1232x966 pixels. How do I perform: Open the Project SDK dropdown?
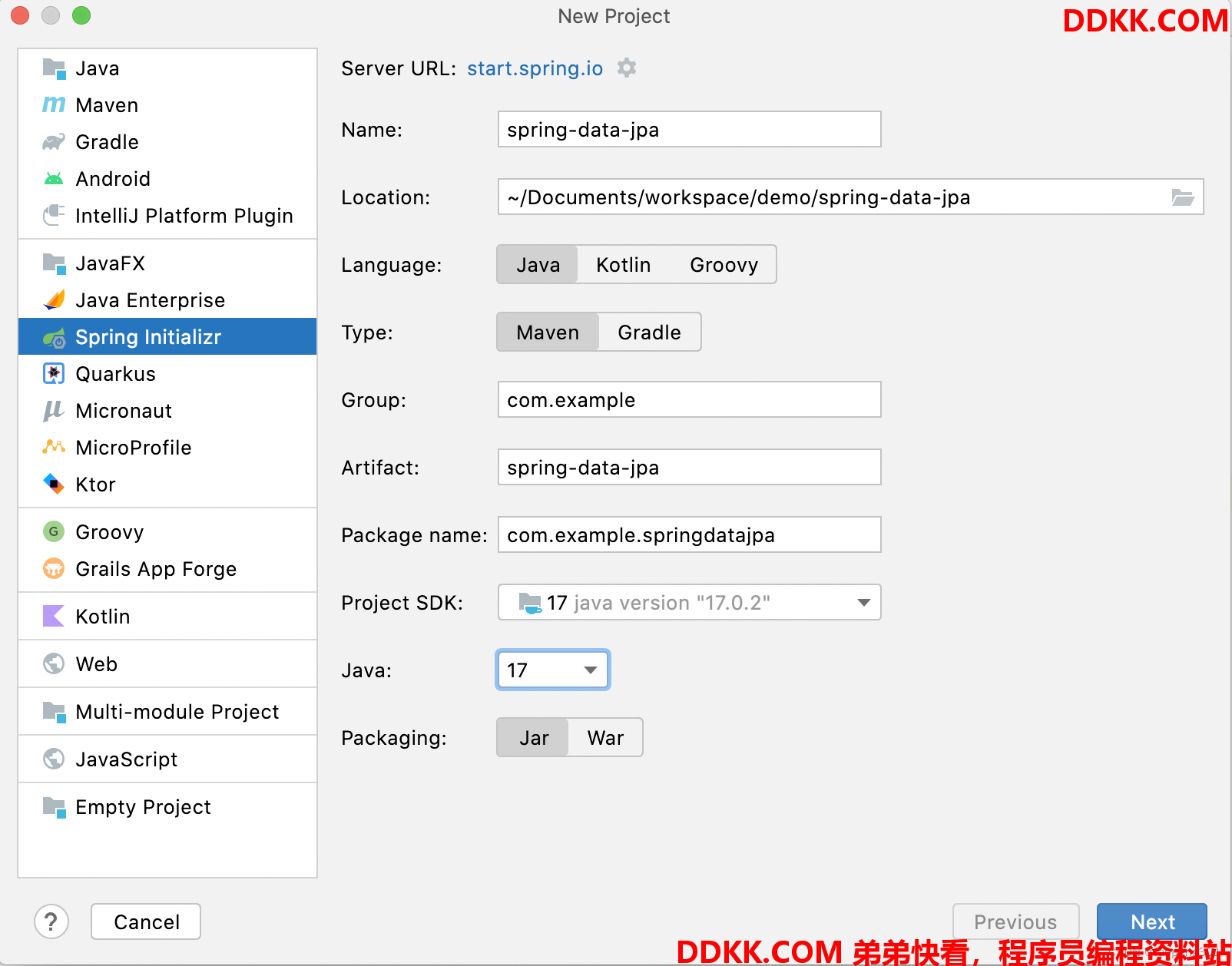pyautogui.click(x=689, y=602)
